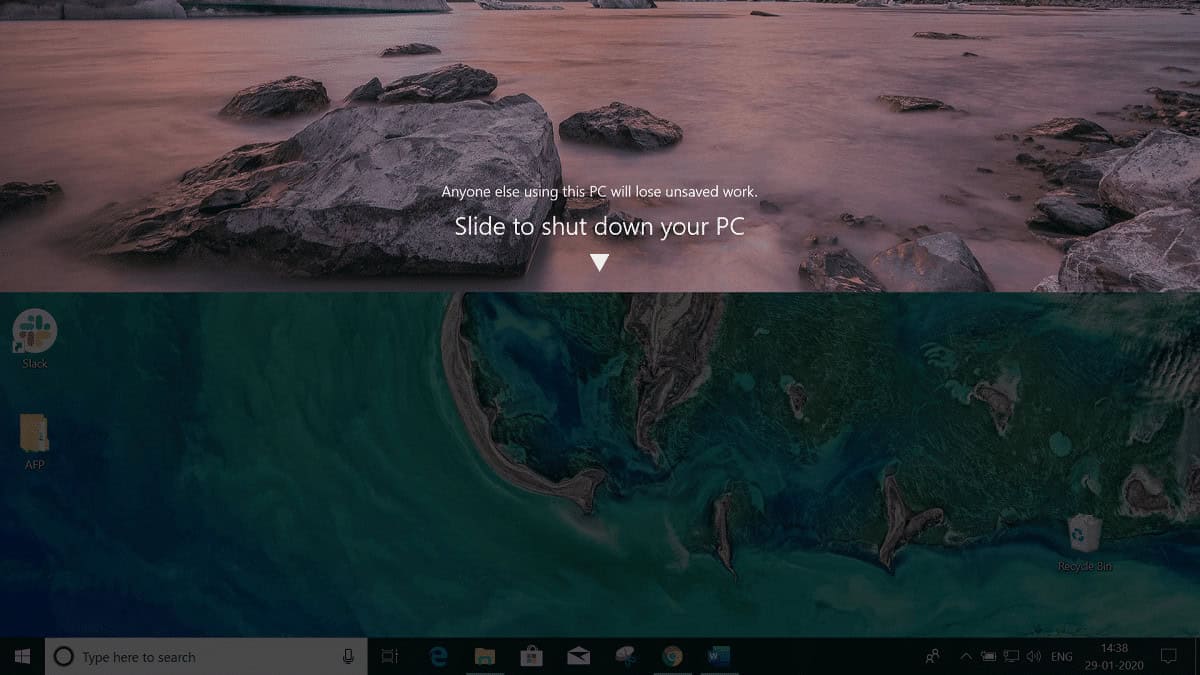Switch to Microsoft Word from taskbar

click(x=718, y=657)
